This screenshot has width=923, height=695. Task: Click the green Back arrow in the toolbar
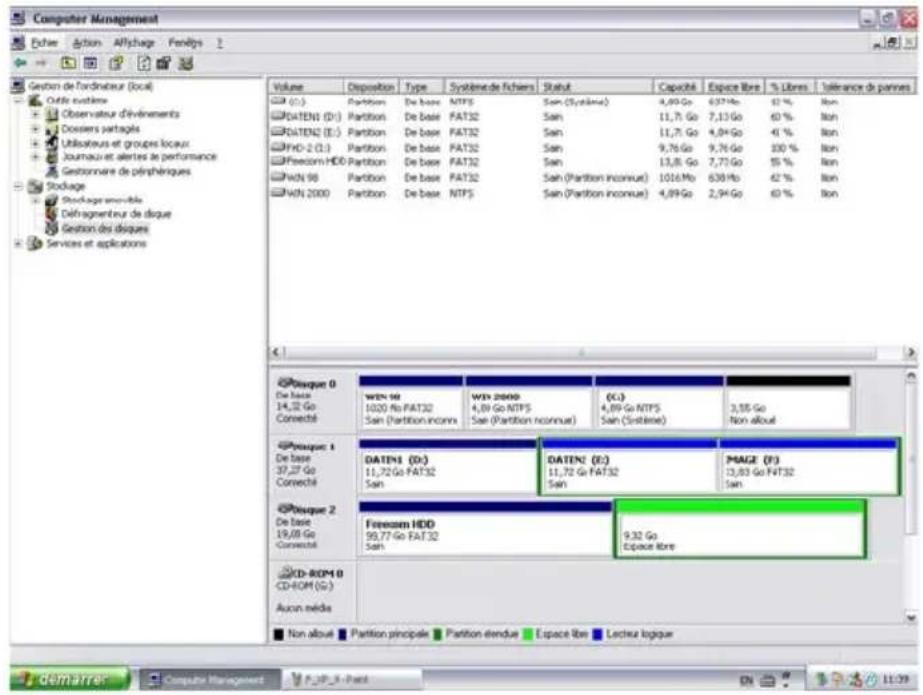point(21,63)
